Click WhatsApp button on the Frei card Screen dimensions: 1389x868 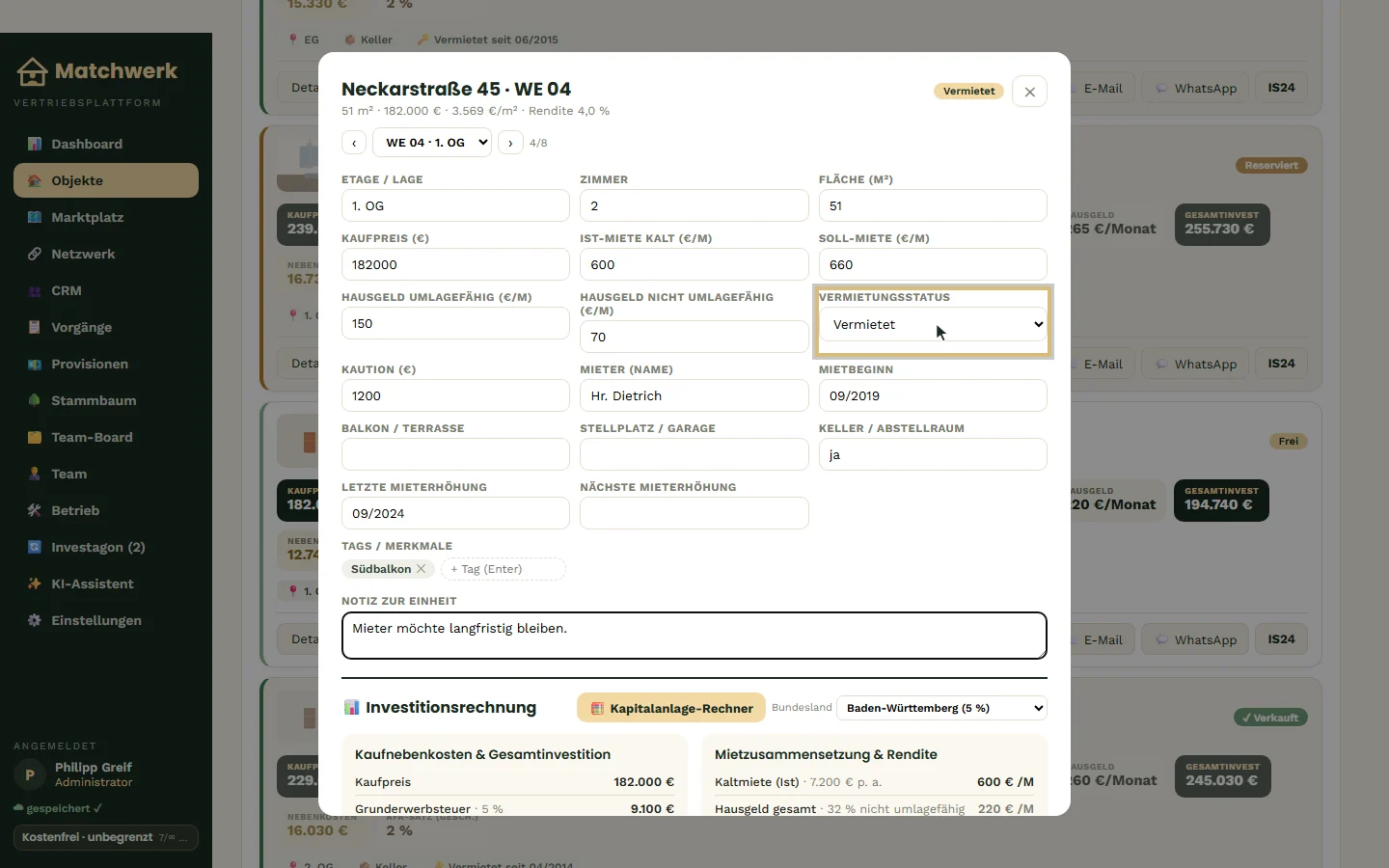coord(1195,639)
